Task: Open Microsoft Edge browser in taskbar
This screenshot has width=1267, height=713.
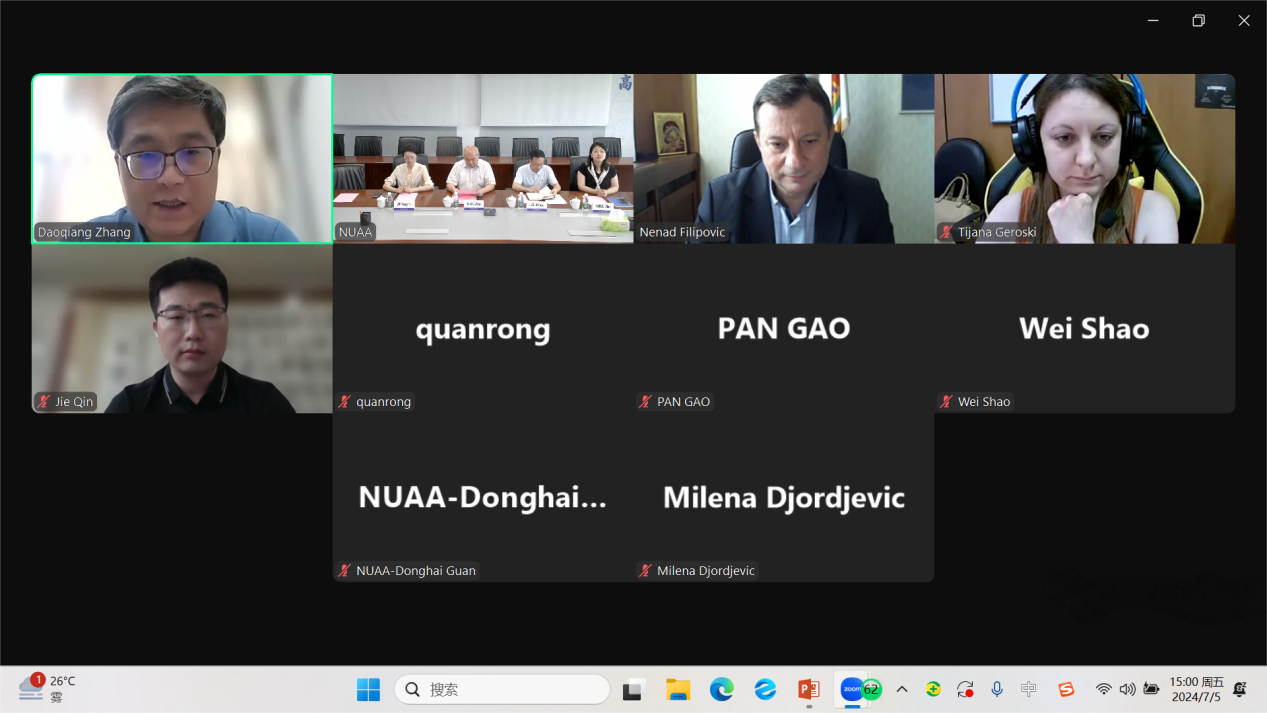Action: click(x=721, y=689)
